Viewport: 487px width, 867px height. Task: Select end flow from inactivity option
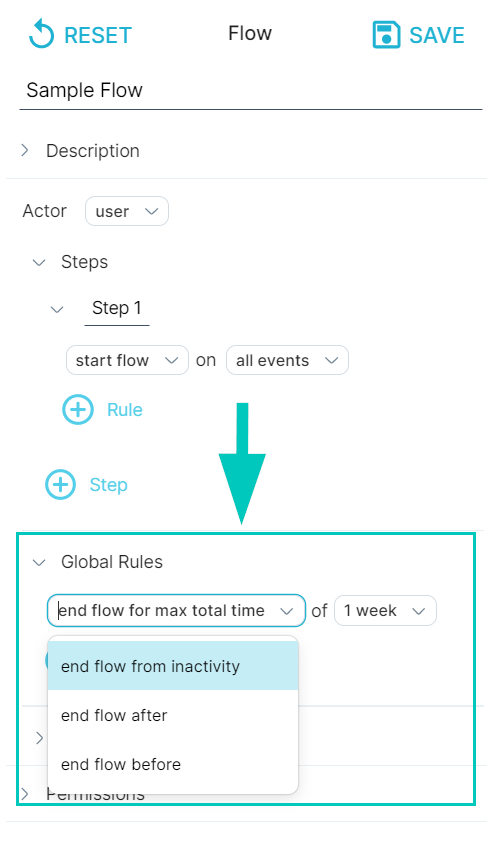pos(173,666)
